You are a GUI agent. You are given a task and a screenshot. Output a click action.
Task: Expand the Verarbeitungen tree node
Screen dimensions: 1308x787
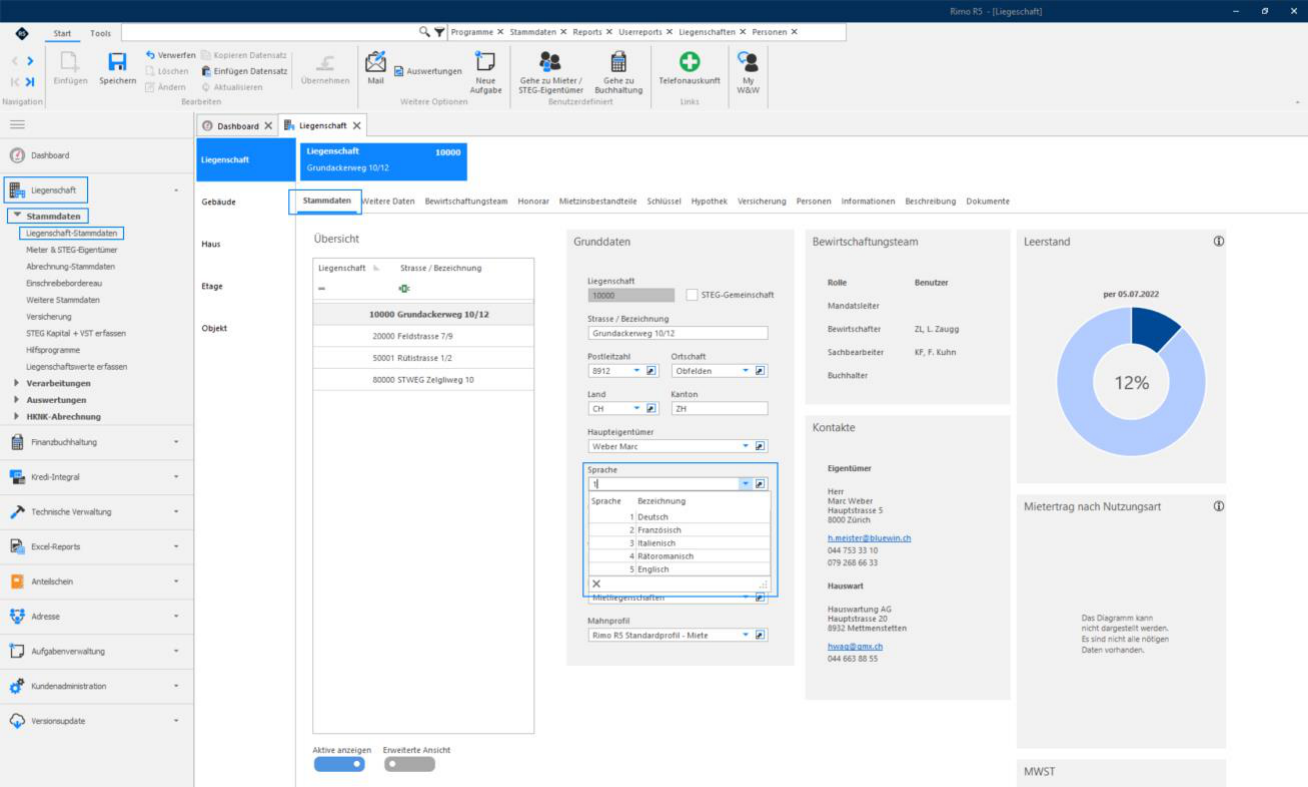(17, 383)
